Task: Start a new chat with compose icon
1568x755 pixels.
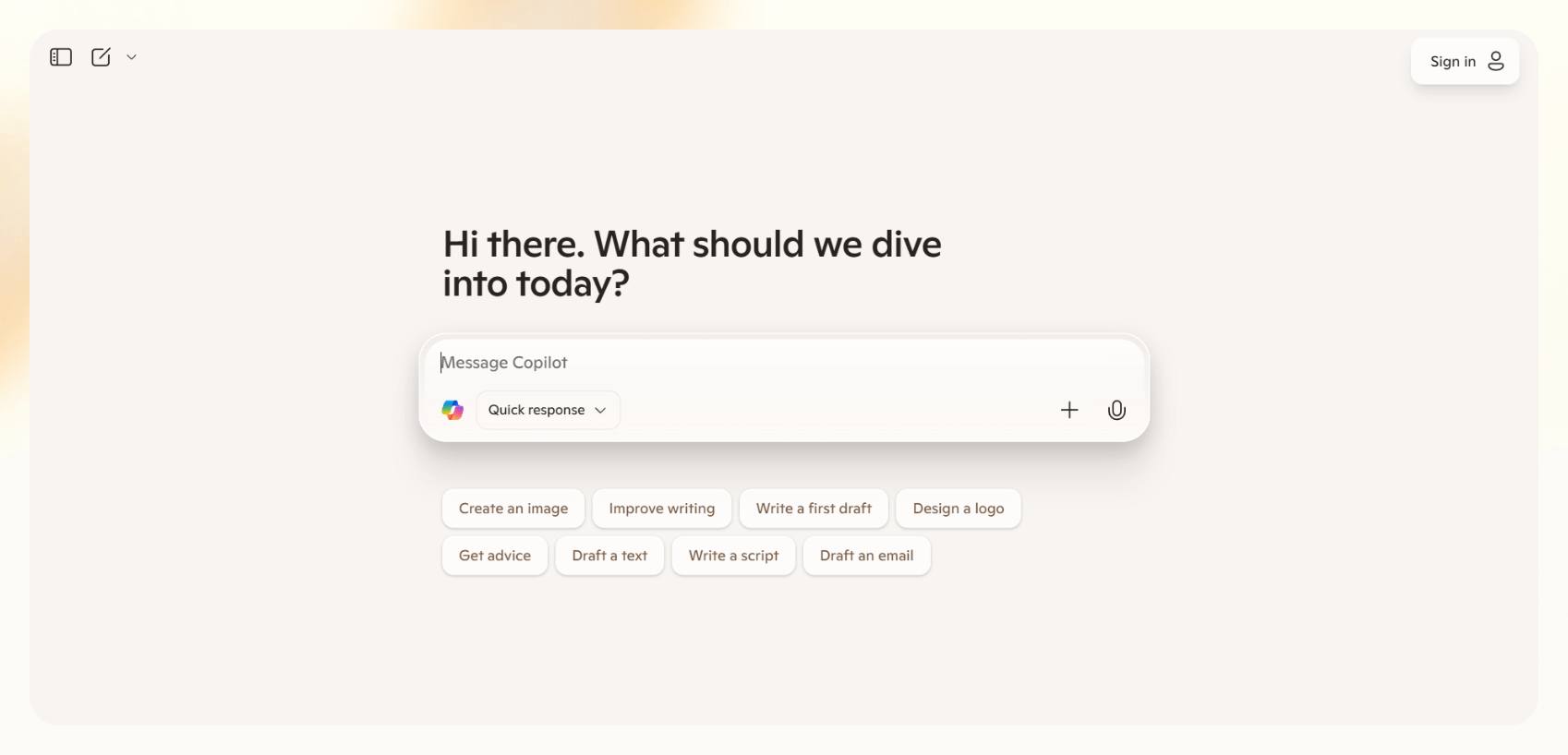Action: tap(101, 57)
